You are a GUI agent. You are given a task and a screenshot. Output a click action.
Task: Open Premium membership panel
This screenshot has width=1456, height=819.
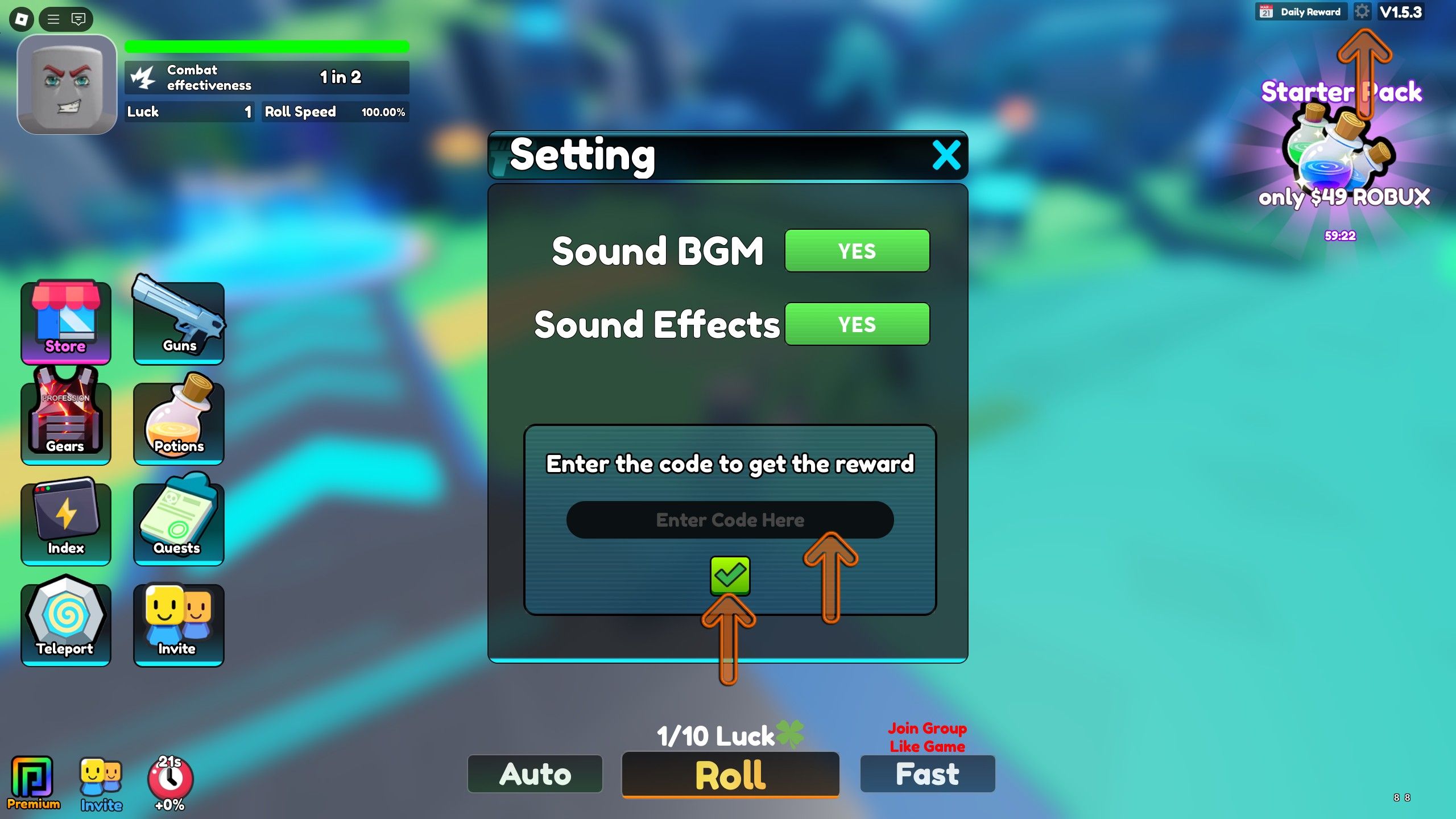coord(33,780)
